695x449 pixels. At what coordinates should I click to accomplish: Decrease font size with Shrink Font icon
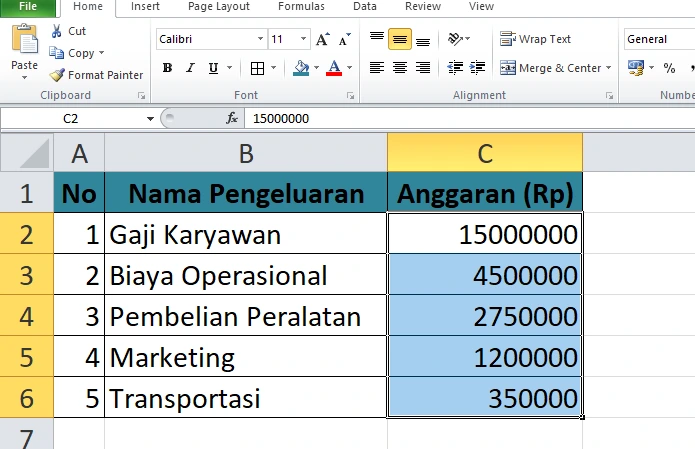(344, 39)
